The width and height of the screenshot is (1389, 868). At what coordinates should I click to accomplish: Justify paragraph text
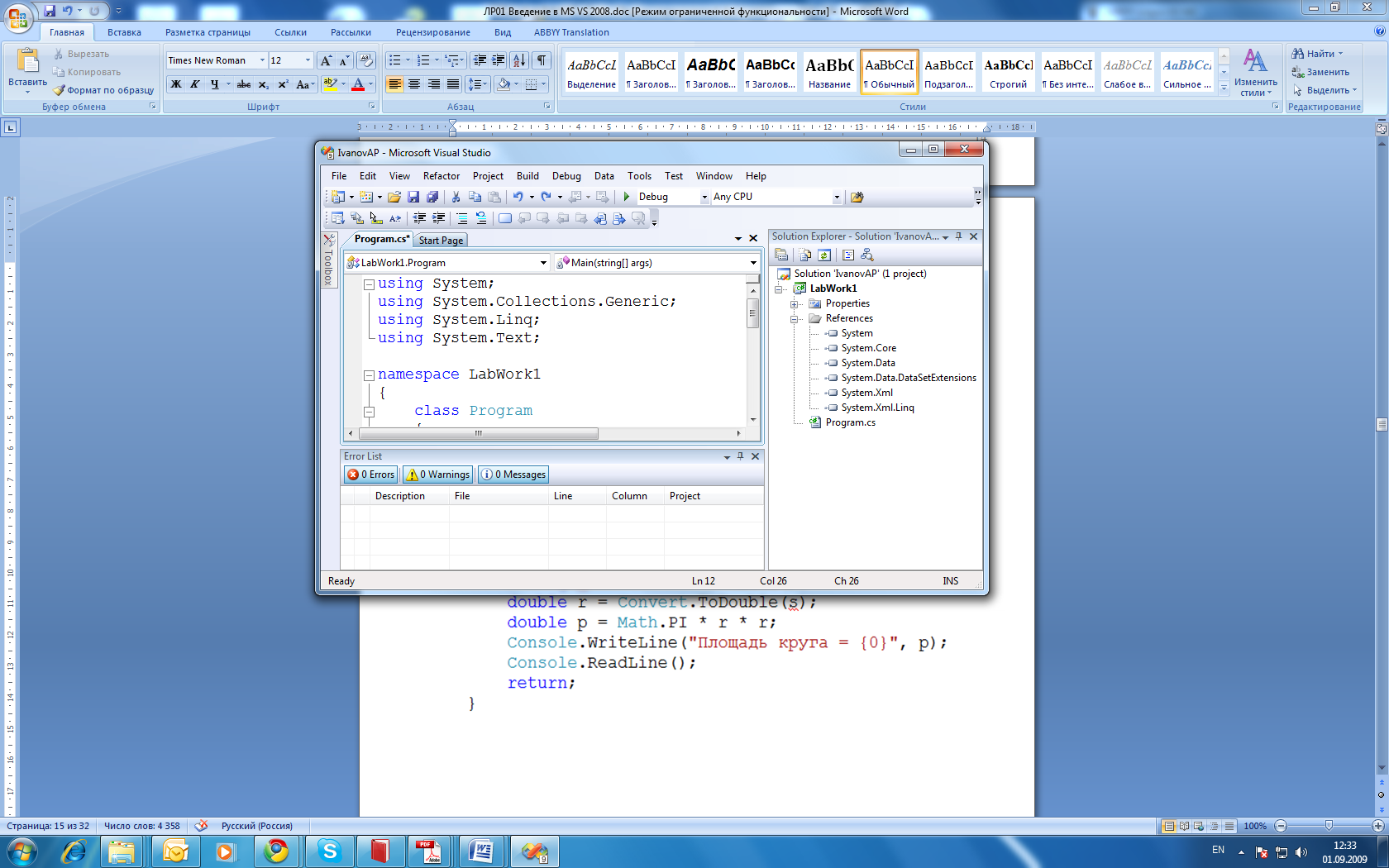pyautogui.click(x=453, y=84)
